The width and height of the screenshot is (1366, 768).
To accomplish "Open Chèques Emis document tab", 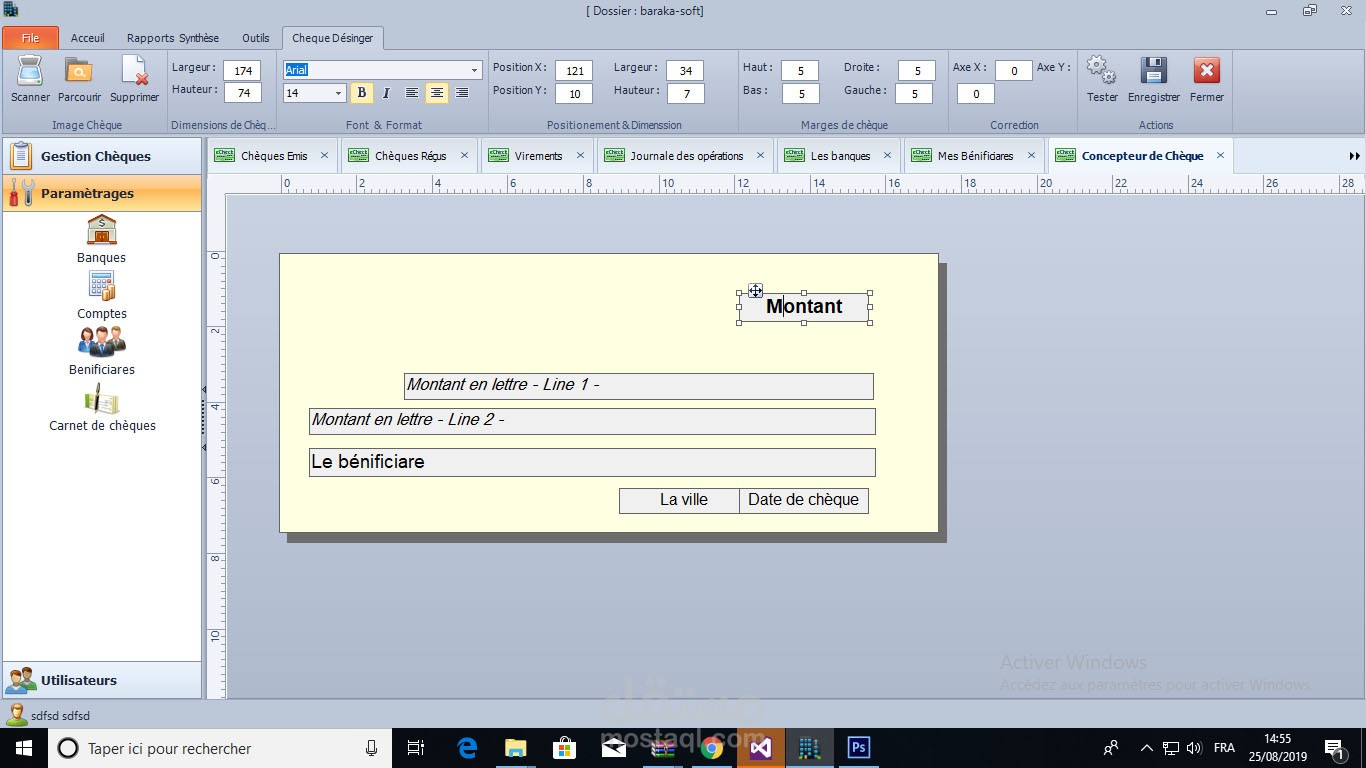I will click(274, 156).
